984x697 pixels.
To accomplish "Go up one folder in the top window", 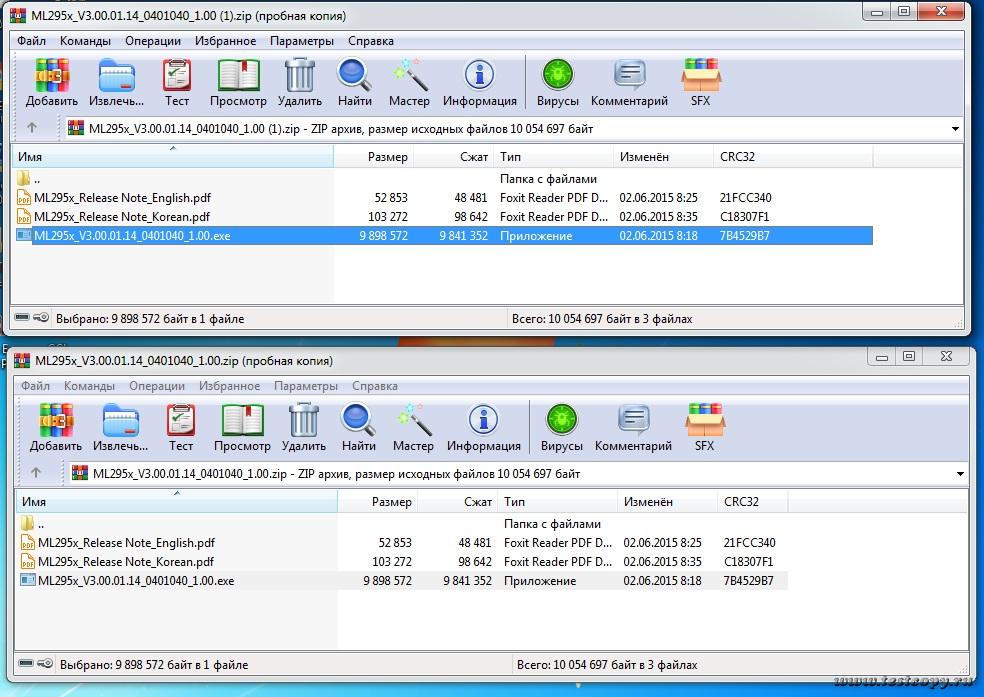I will pos(32,128).
